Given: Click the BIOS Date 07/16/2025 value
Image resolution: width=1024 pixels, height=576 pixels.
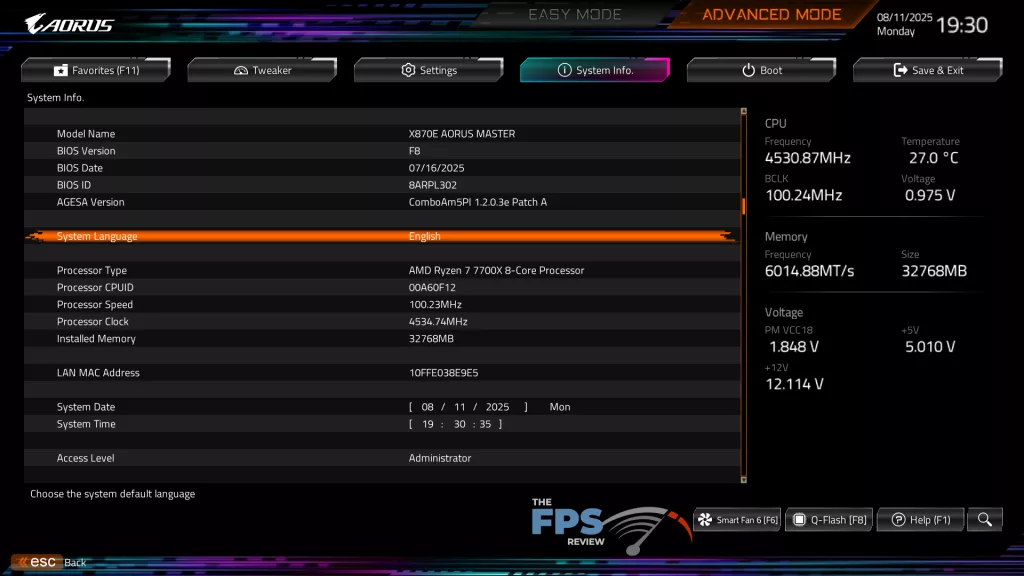Looking at the screenshot, I should pyautogui.click(x=436, y=168).
